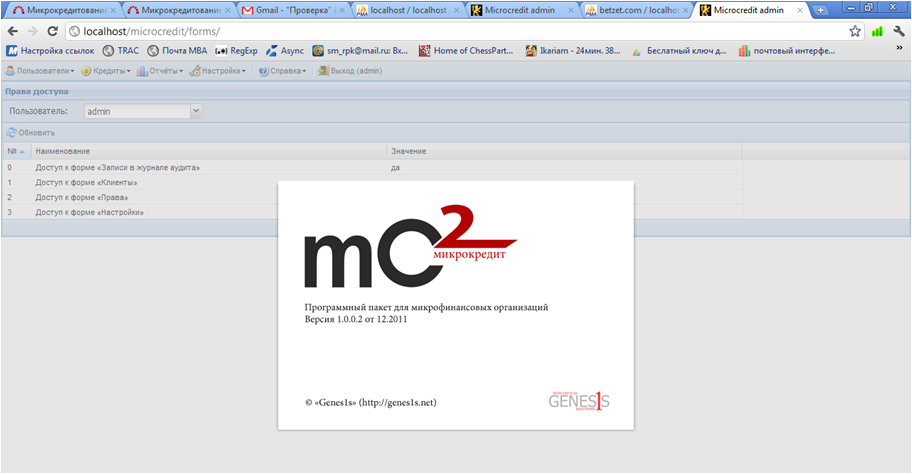Switch to second Микрокредитование tab

pyautogui.click(x=180, y=10)
